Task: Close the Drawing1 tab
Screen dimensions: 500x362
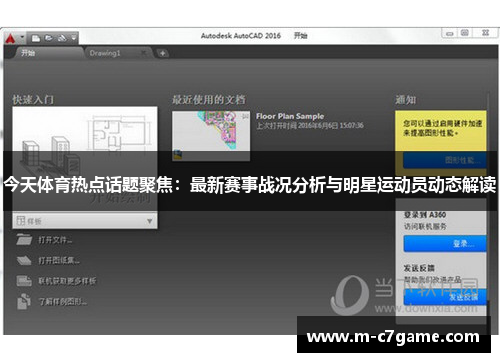Action: tap(143, 53)
